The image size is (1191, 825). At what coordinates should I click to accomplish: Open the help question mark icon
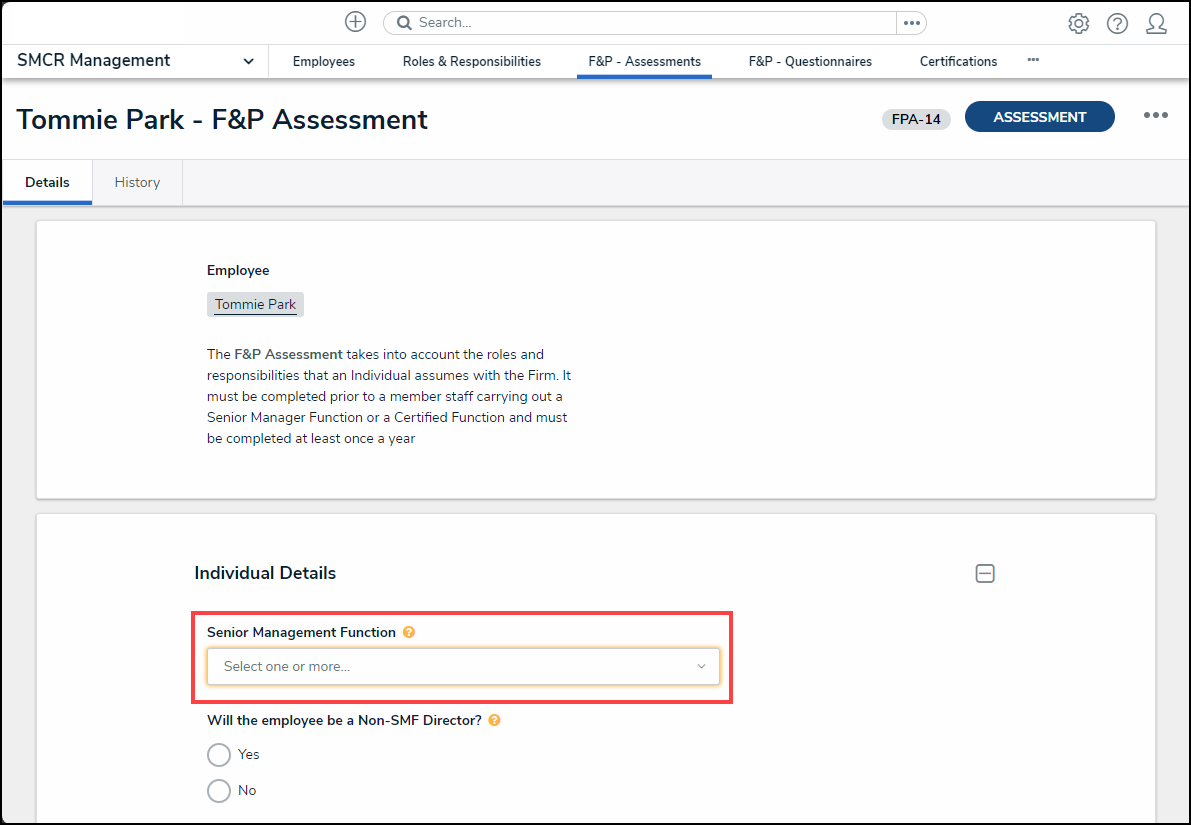(x=1117, y=24)
